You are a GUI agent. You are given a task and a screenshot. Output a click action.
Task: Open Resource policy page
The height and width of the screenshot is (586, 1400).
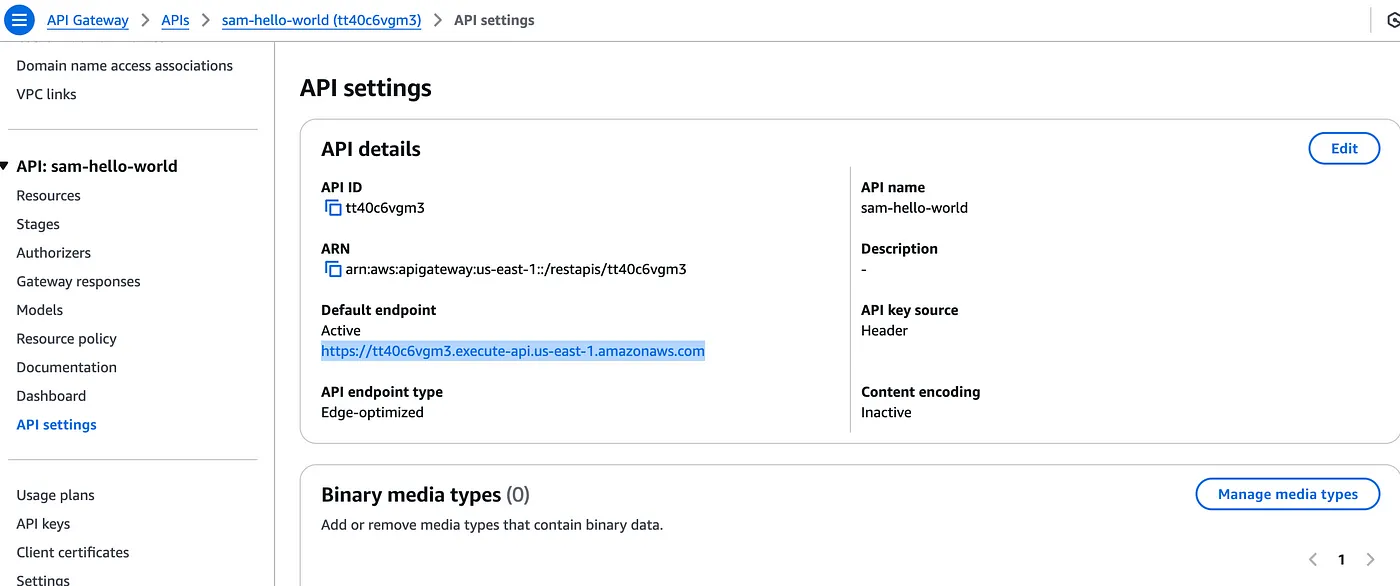(x=67, y=339)
